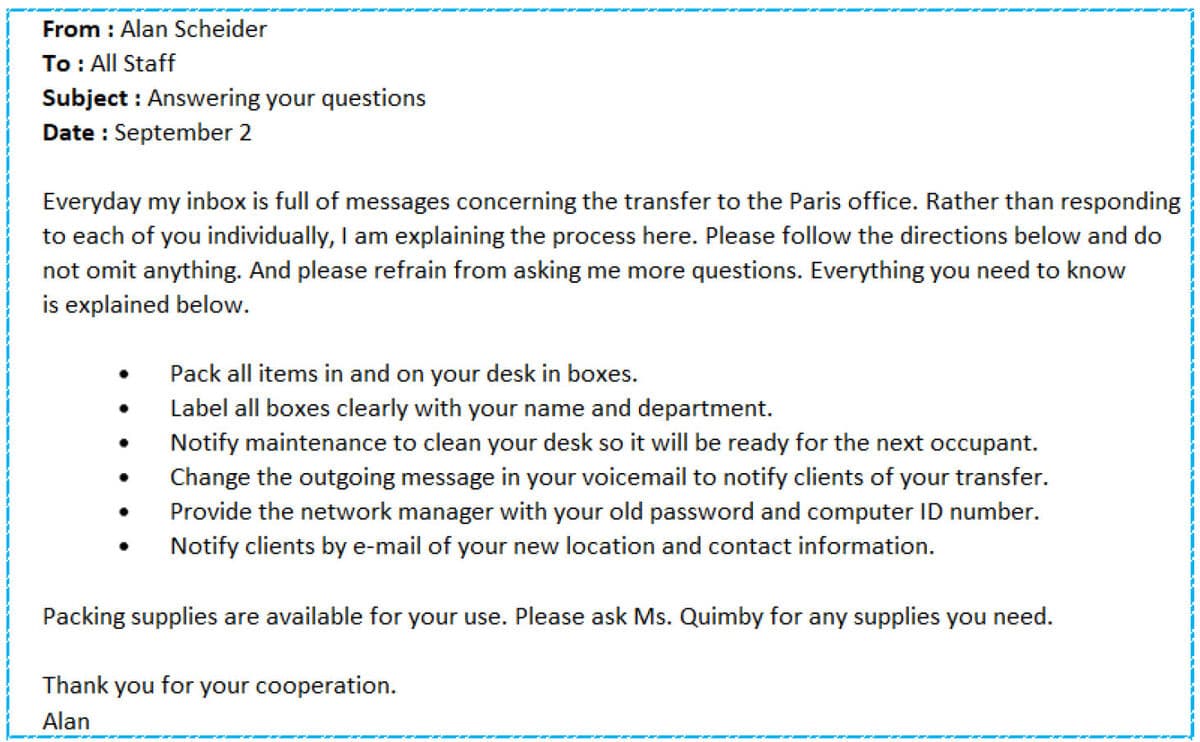
Task: Click the 'From :' header label
Action: 79,29
